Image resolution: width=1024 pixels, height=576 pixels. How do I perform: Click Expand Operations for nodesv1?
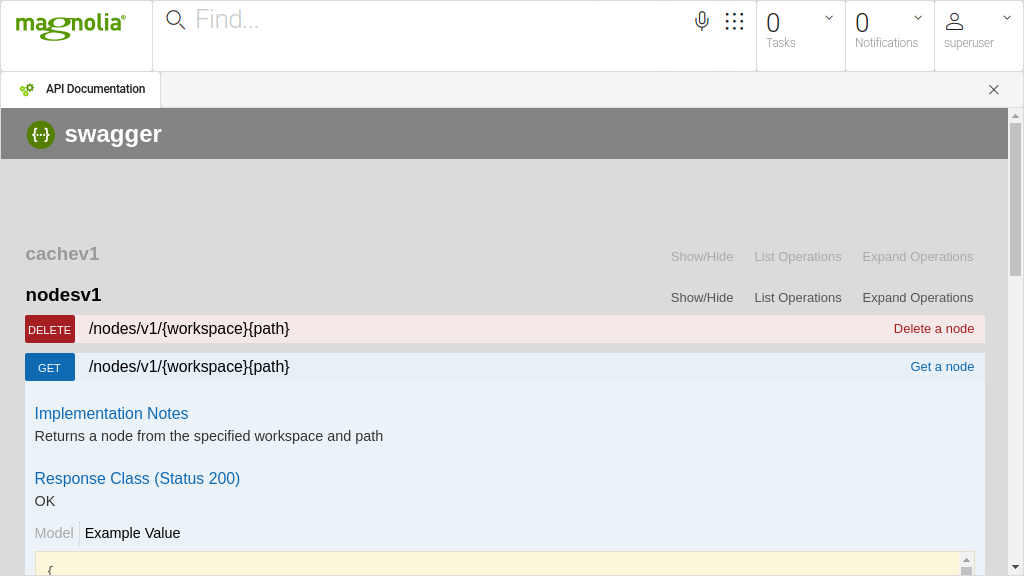tap(917, 298)
